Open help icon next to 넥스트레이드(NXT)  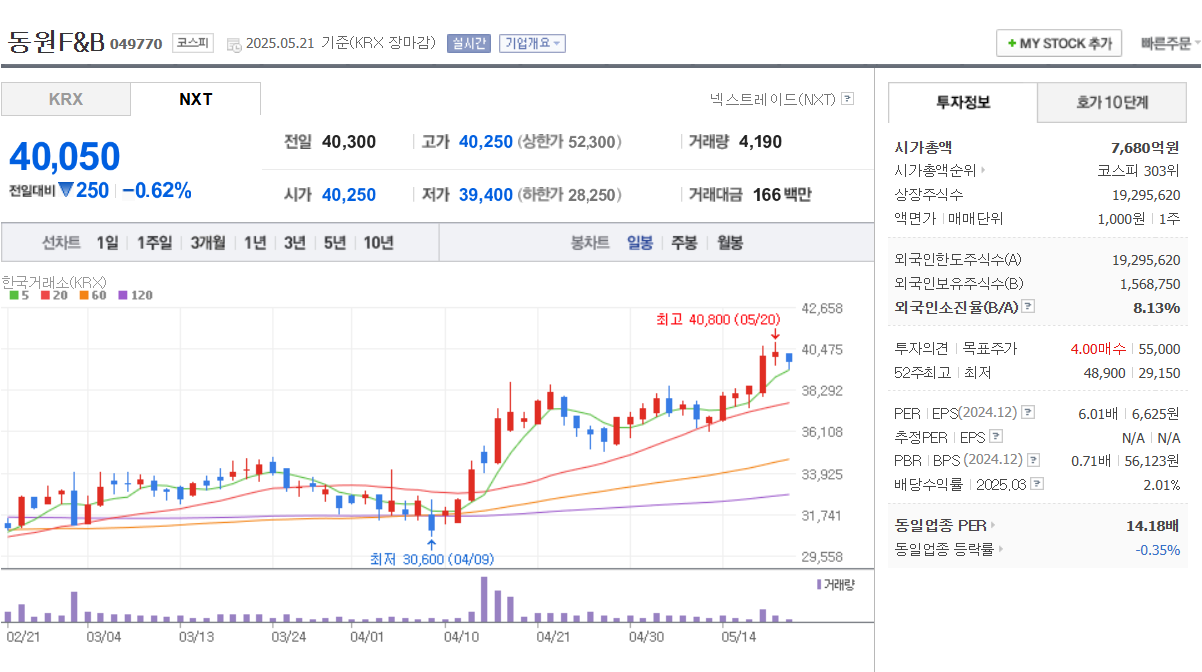pos(847,99)
